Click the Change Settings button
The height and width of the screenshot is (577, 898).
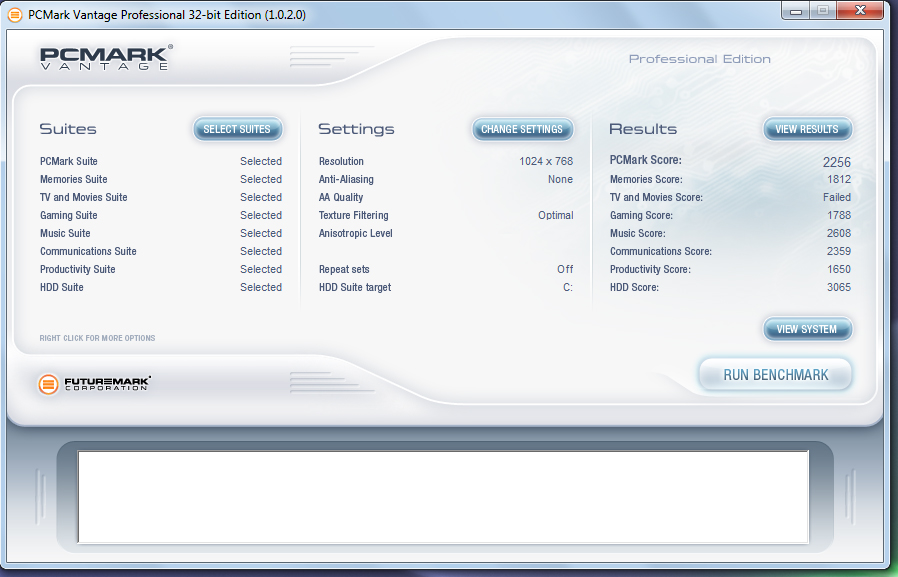522,129
